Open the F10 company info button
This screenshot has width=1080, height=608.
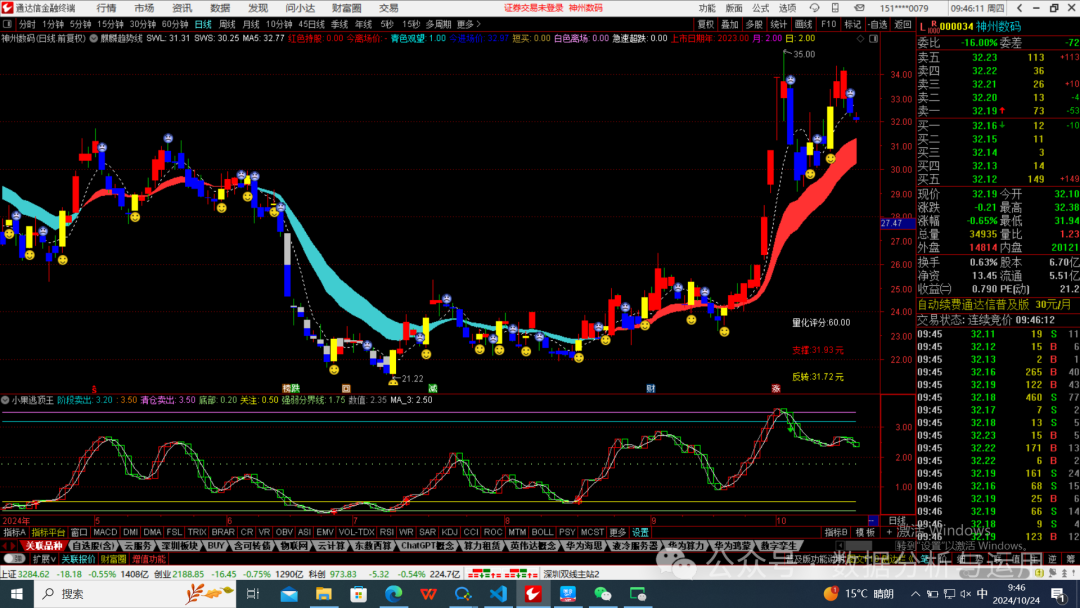coord(829,24)
